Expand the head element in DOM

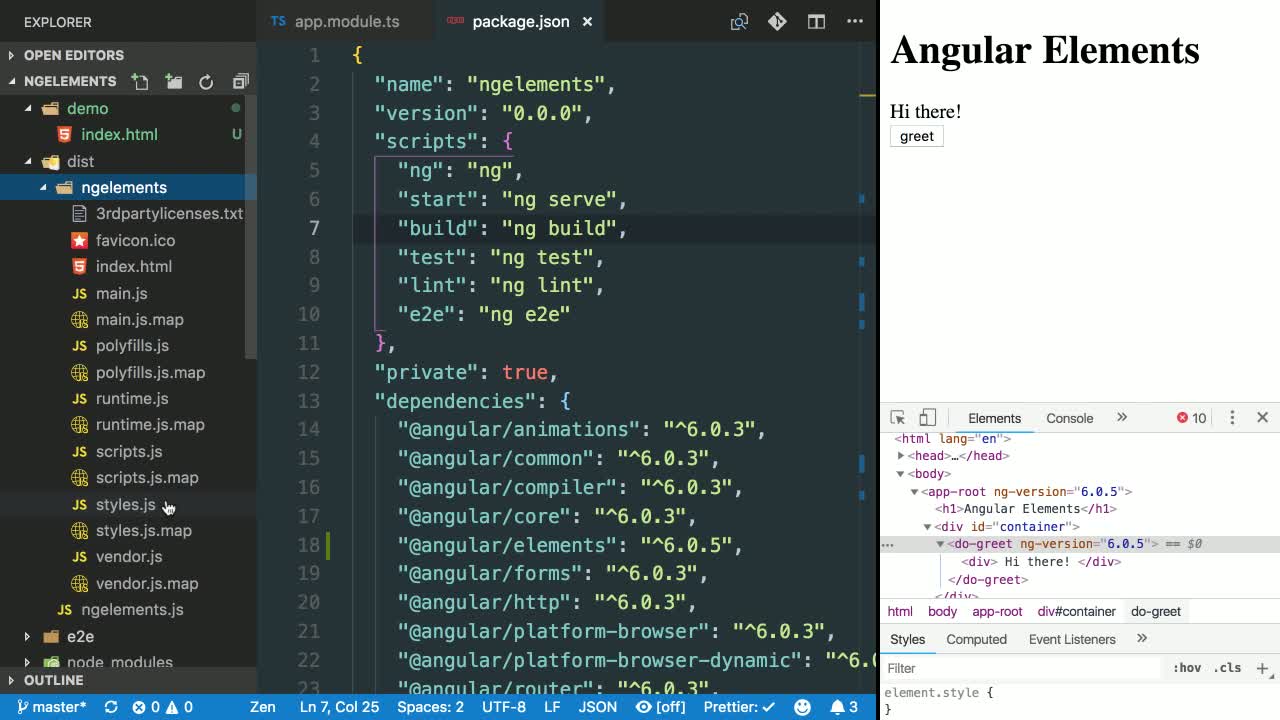(901, 456)
